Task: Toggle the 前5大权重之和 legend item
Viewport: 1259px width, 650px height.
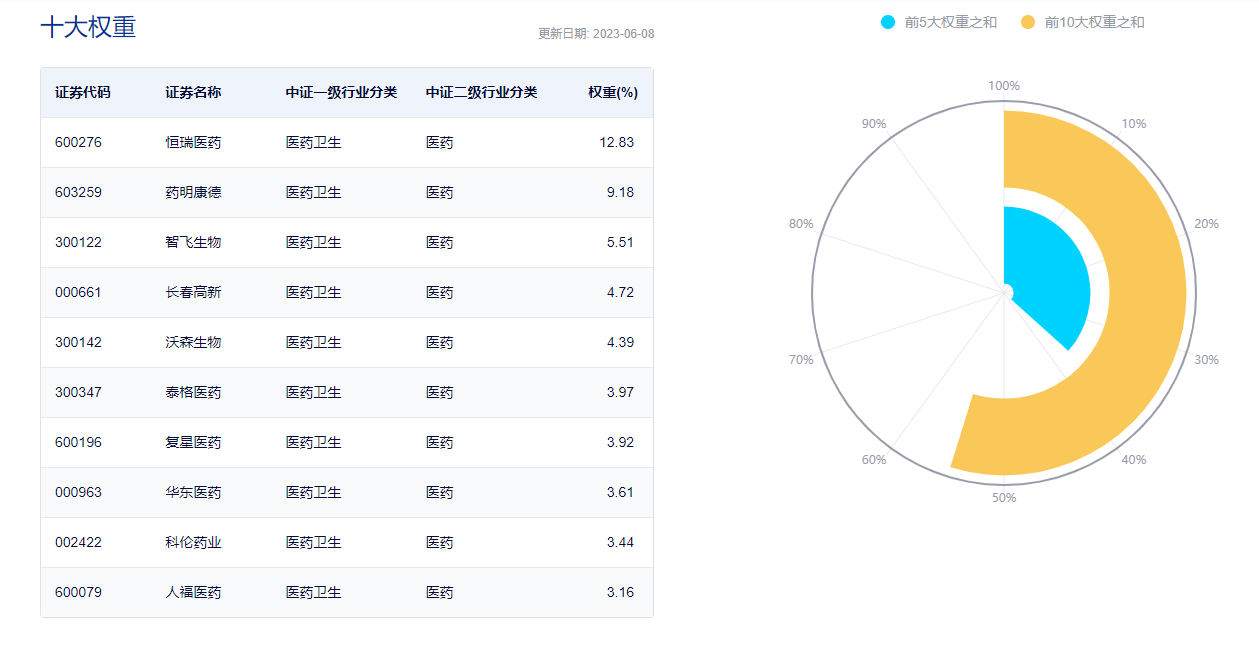Action: [x=938, y=22]
